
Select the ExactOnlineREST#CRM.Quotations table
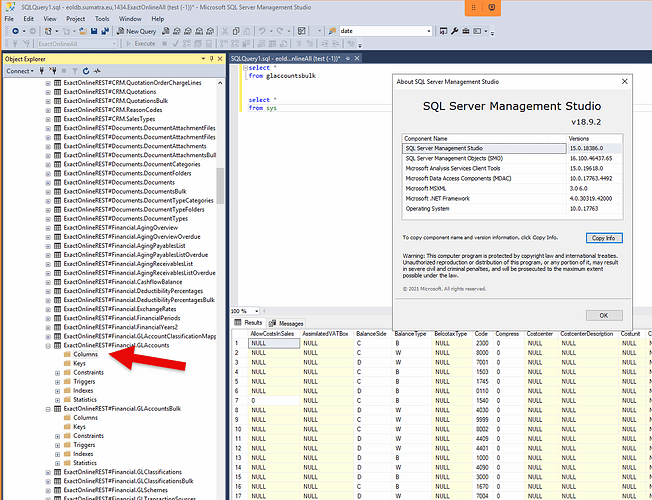pyautogui.click(x=110, y=92)
